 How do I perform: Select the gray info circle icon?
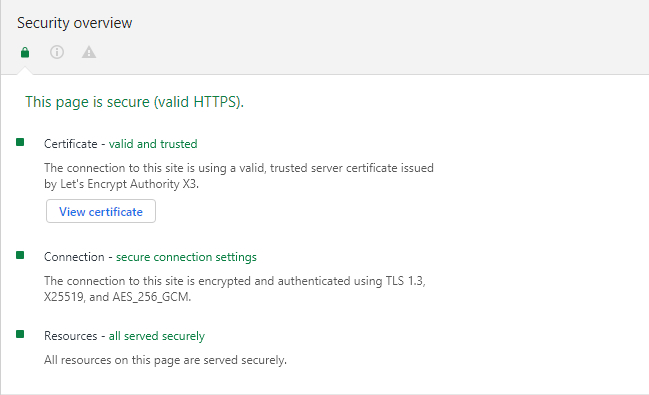(x=57, y=52)
